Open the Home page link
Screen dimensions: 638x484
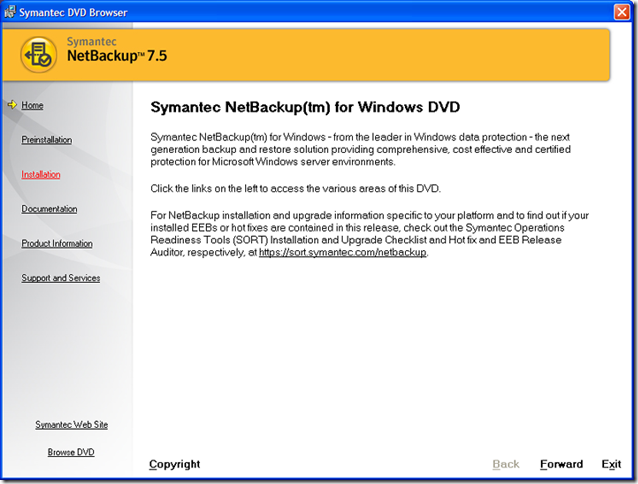tap(32, 105)
